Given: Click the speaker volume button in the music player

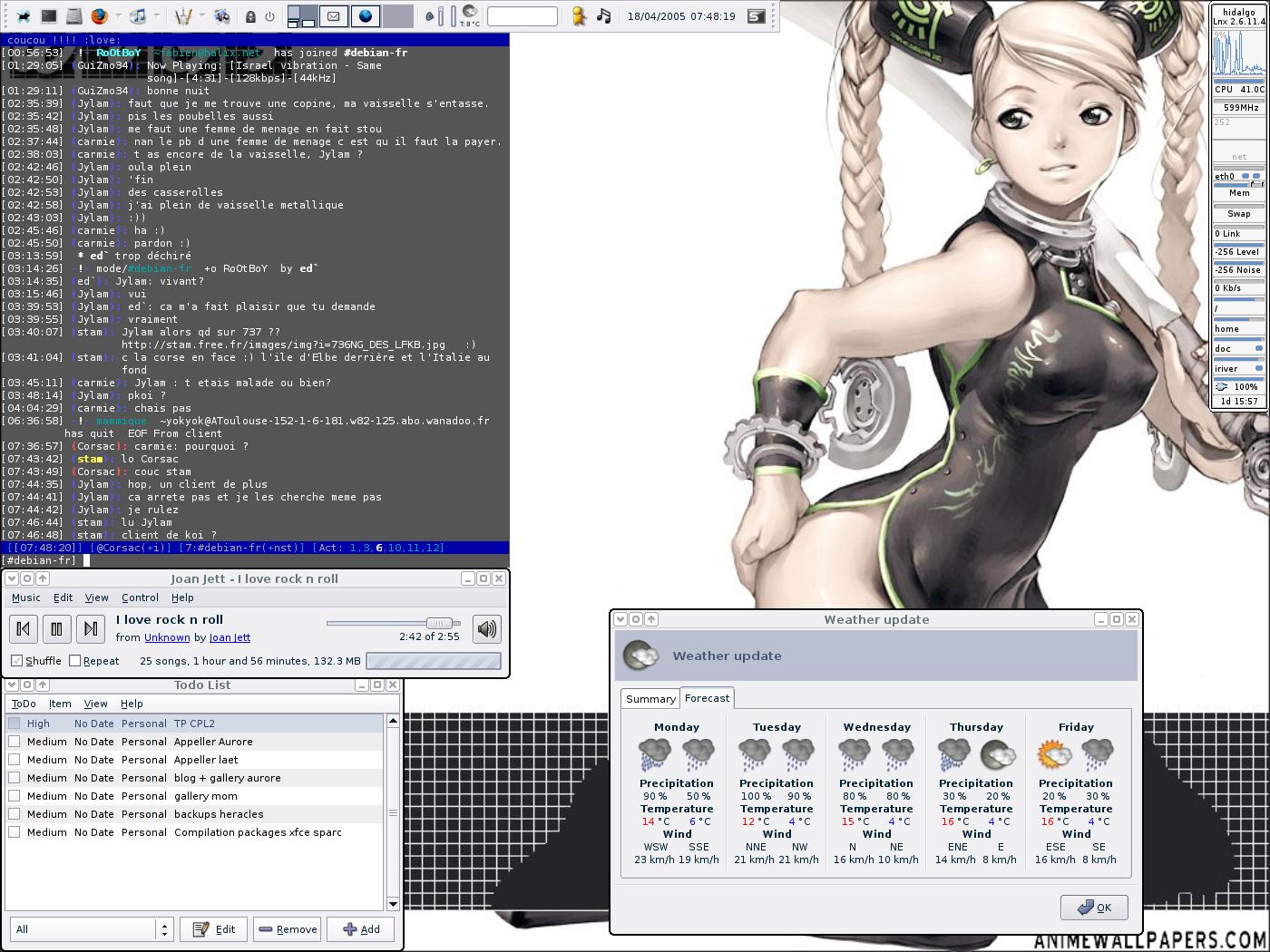Looking at the screenshot, I should point(487,628).
